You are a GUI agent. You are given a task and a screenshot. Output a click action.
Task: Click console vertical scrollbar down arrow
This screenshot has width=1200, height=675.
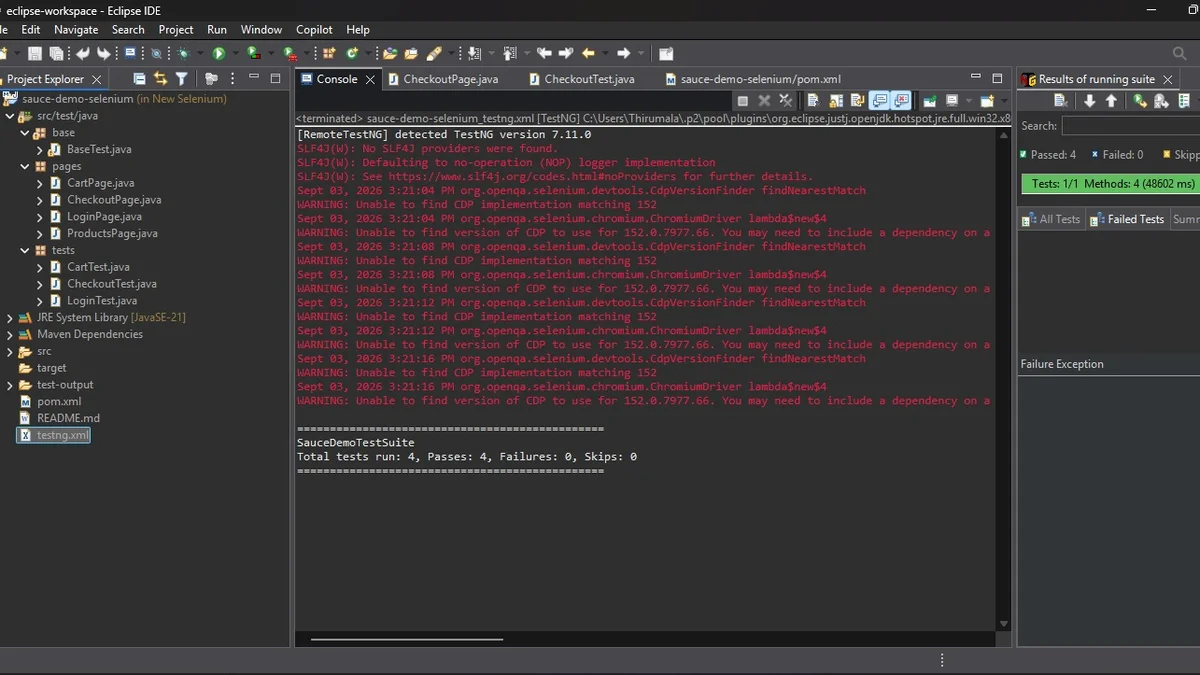(1004, 624)
